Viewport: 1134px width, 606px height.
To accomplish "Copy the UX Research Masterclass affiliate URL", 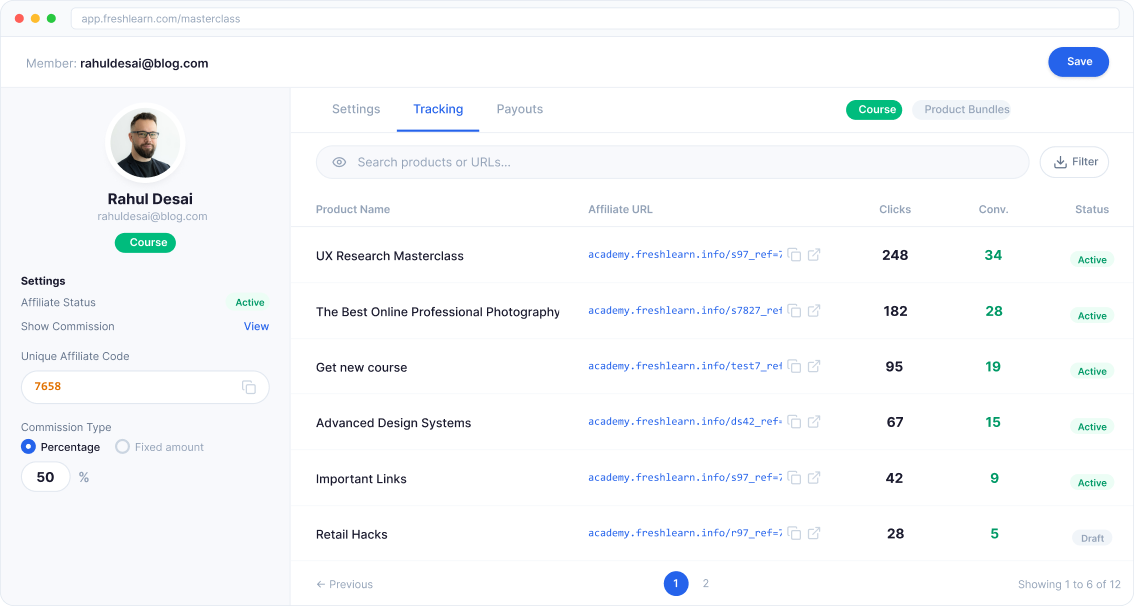I will coord(795,255).
